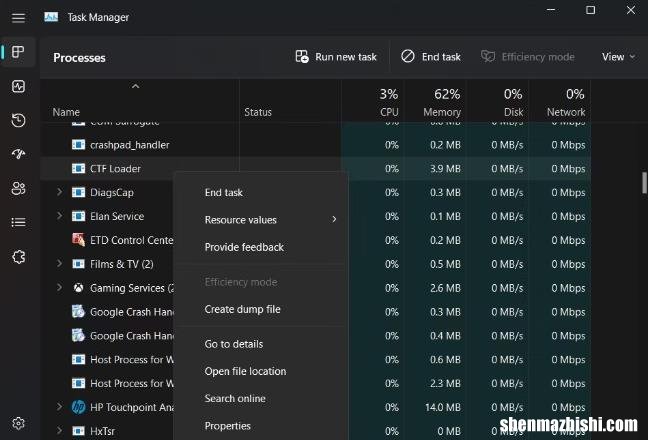The height and width of the screenshot is (440, 648).
Task: Select the Processes sidebar icon
Action: (18, 52)
